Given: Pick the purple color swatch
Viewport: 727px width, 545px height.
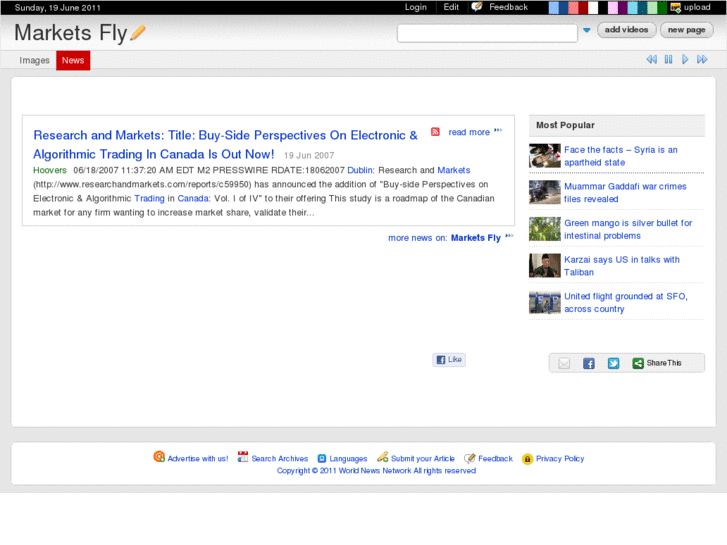Looking at the screenshot, I should pos(623,7).
